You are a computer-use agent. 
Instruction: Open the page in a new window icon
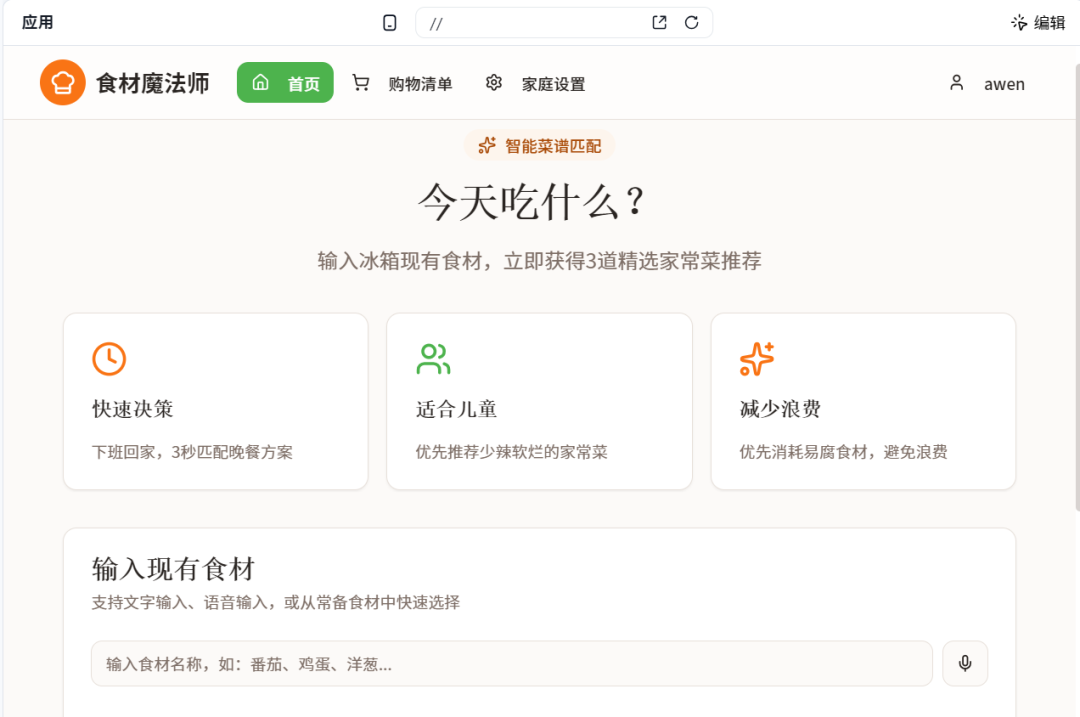(x=659, y=22)
